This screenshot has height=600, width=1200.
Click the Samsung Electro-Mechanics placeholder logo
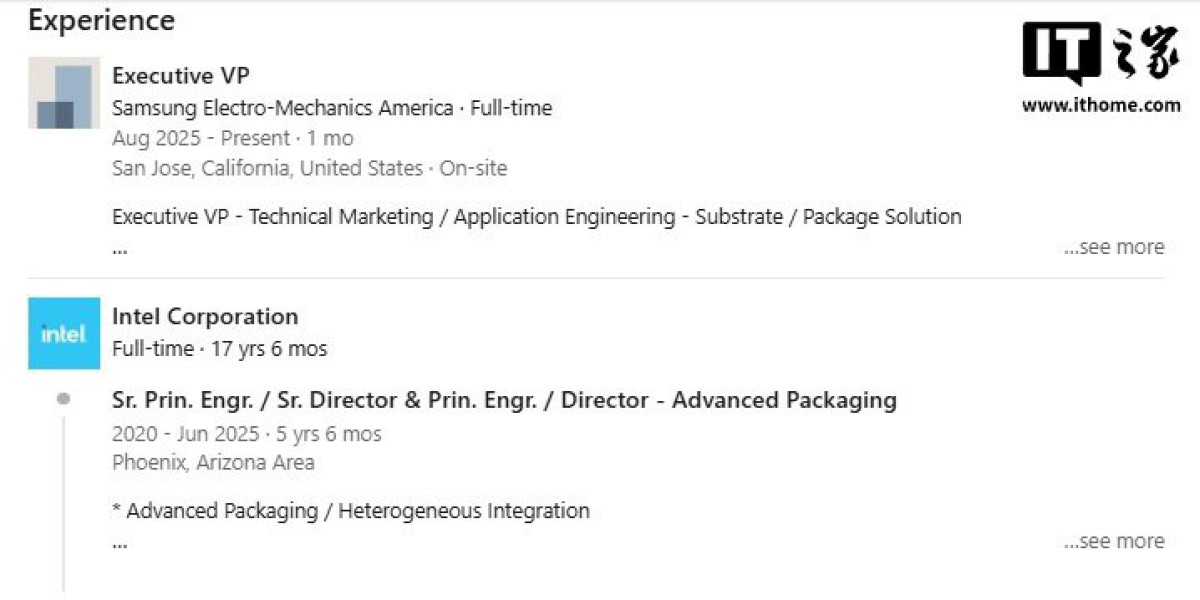point(64,93)
